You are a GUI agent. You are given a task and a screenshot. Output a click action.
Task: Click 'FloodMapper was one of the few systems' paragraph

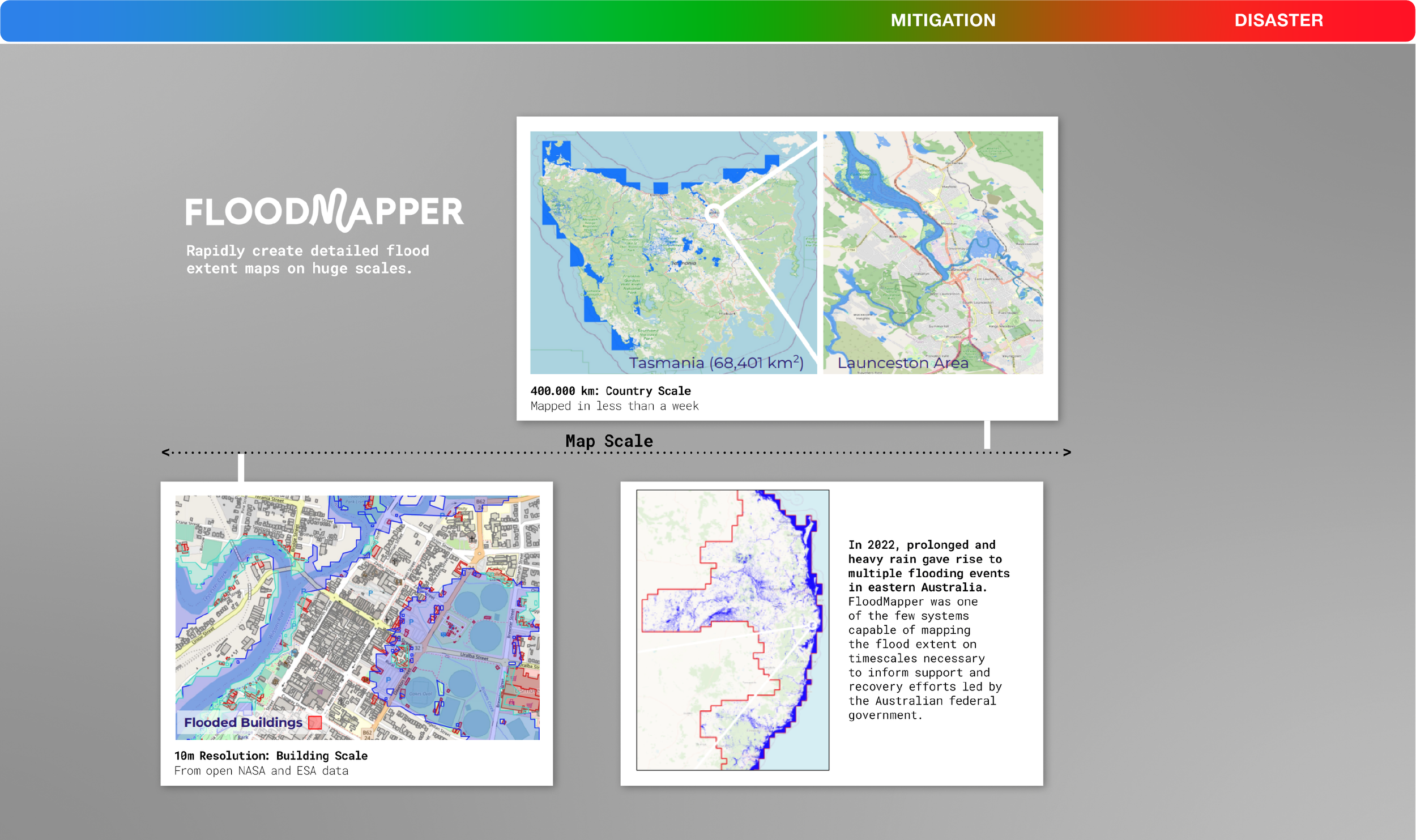pyautogui.click(x=925, y=658)
